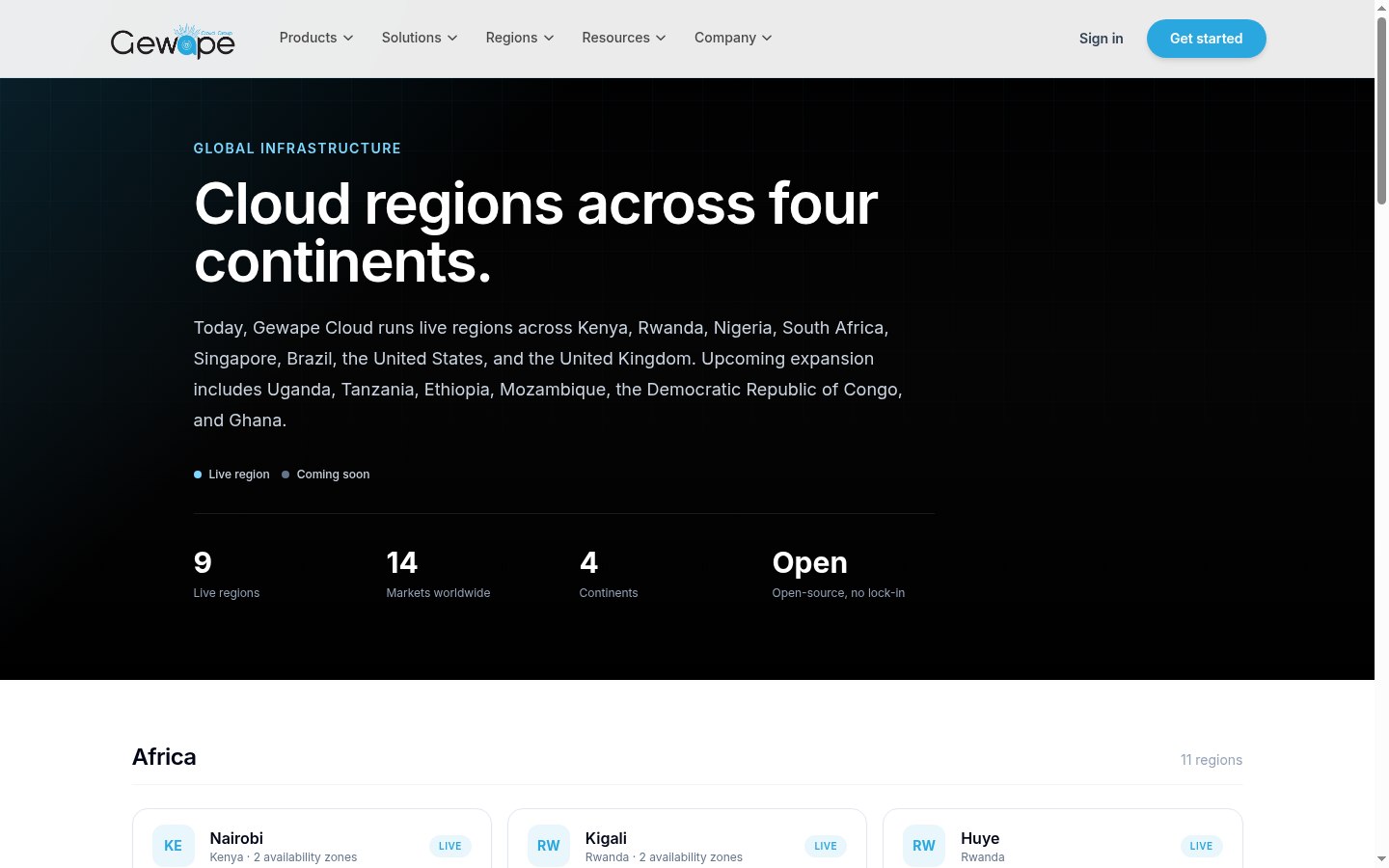This screenshot has height=868, width=1389.
Task: Click the '14' Markets worldwide stat
Action: pyautogui.click(x=438, y=574)
